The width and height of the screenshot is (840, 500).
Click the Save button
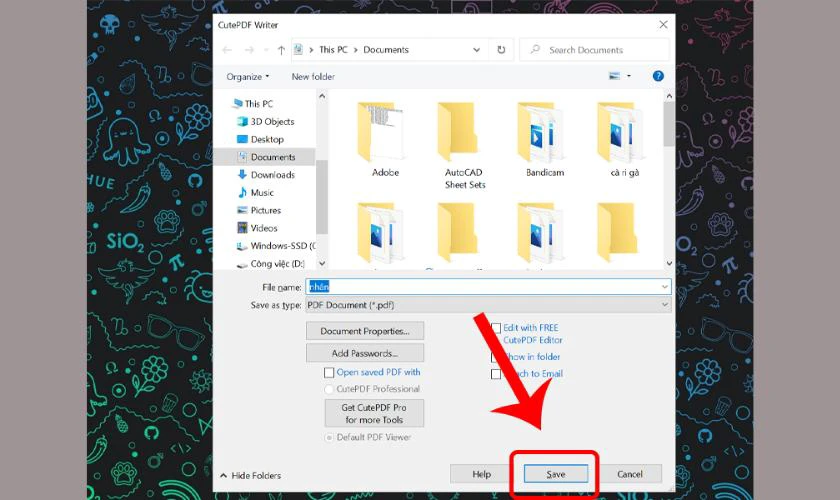pos(556,474)
